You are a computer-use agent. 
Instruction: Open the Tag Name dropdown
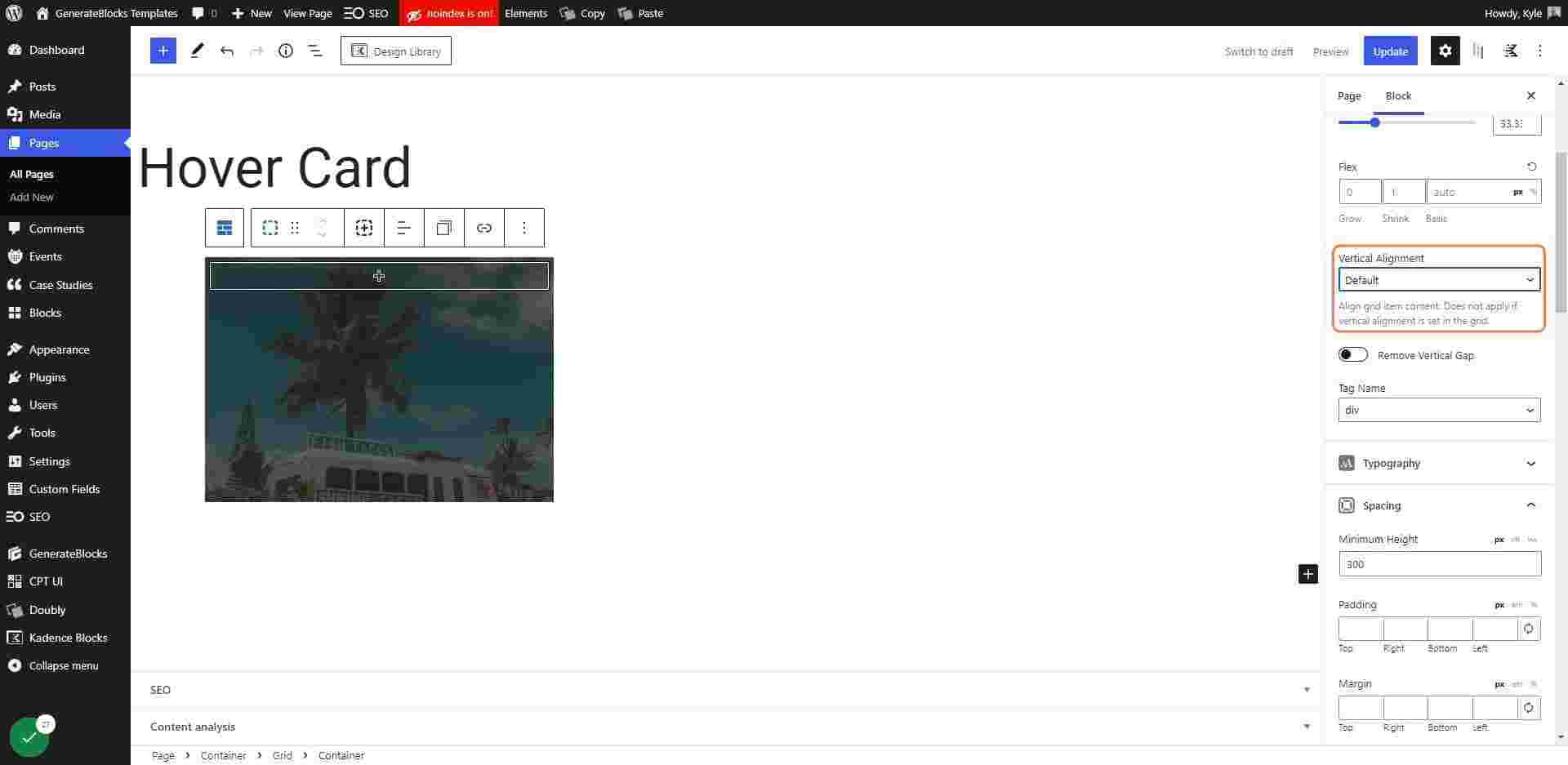click(1439, 410)
